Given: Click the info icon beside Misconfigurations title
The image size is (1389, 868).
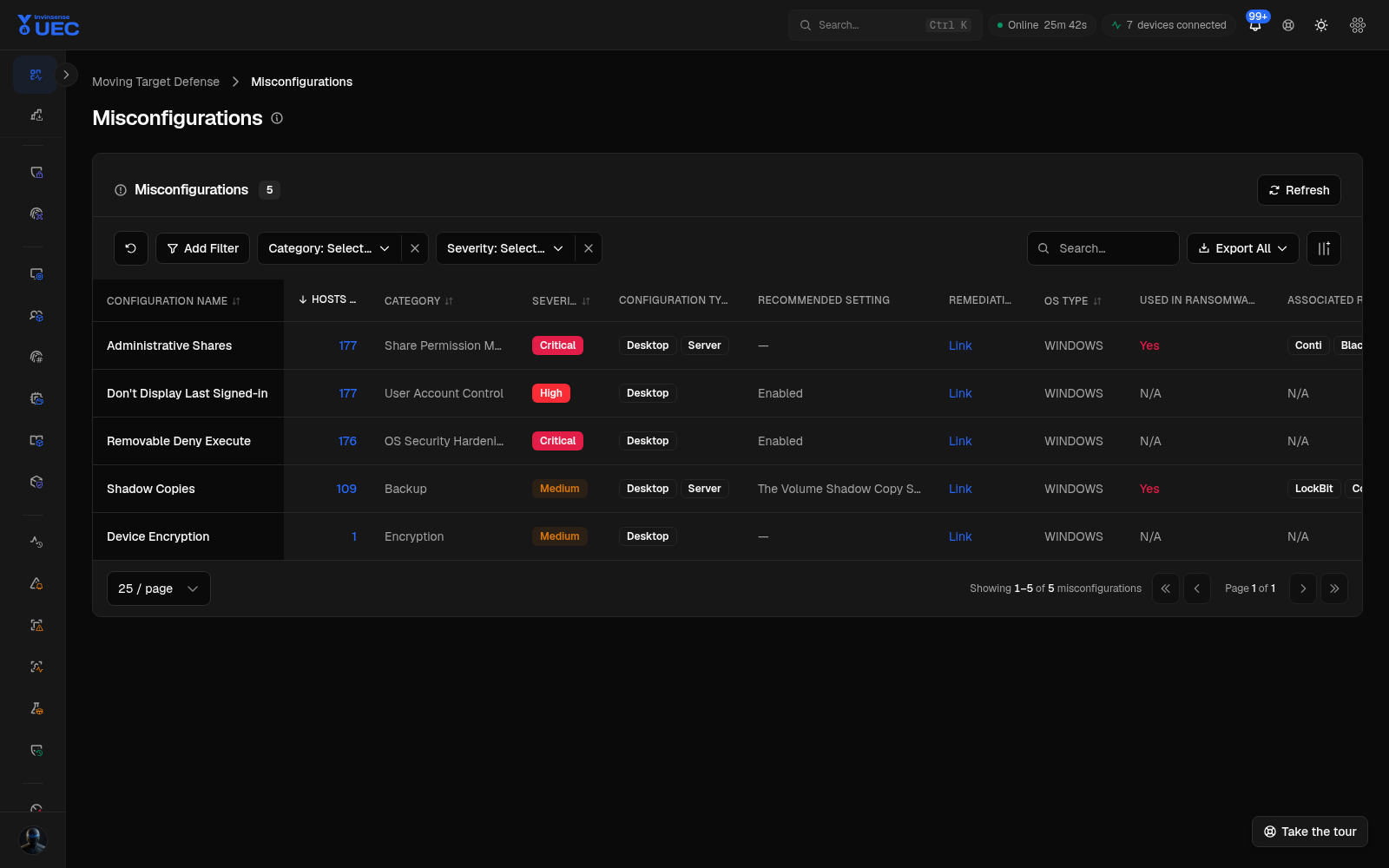Looking at the screenshot, I should 277,118.
